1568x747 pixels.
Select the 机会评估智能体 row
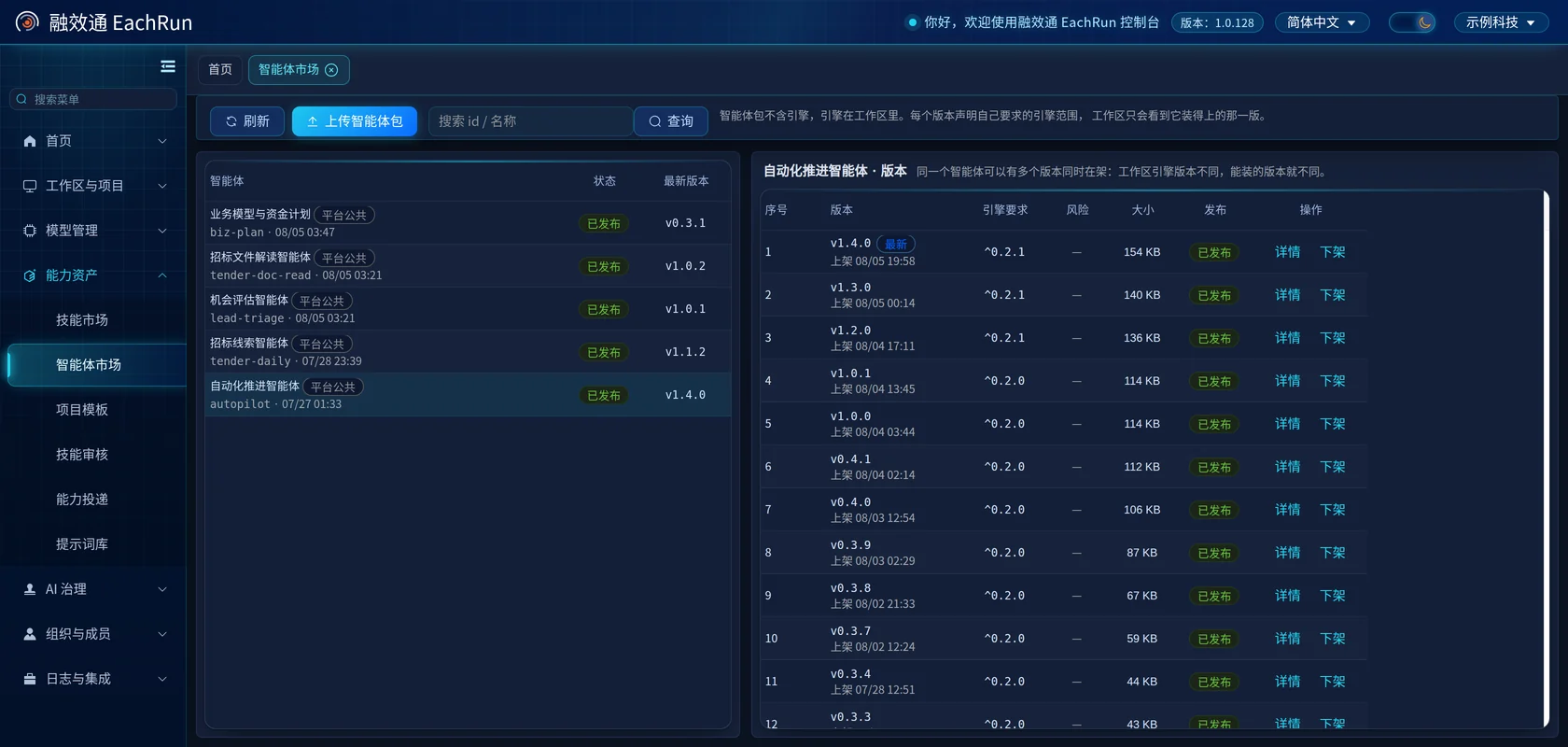point(468,309)
